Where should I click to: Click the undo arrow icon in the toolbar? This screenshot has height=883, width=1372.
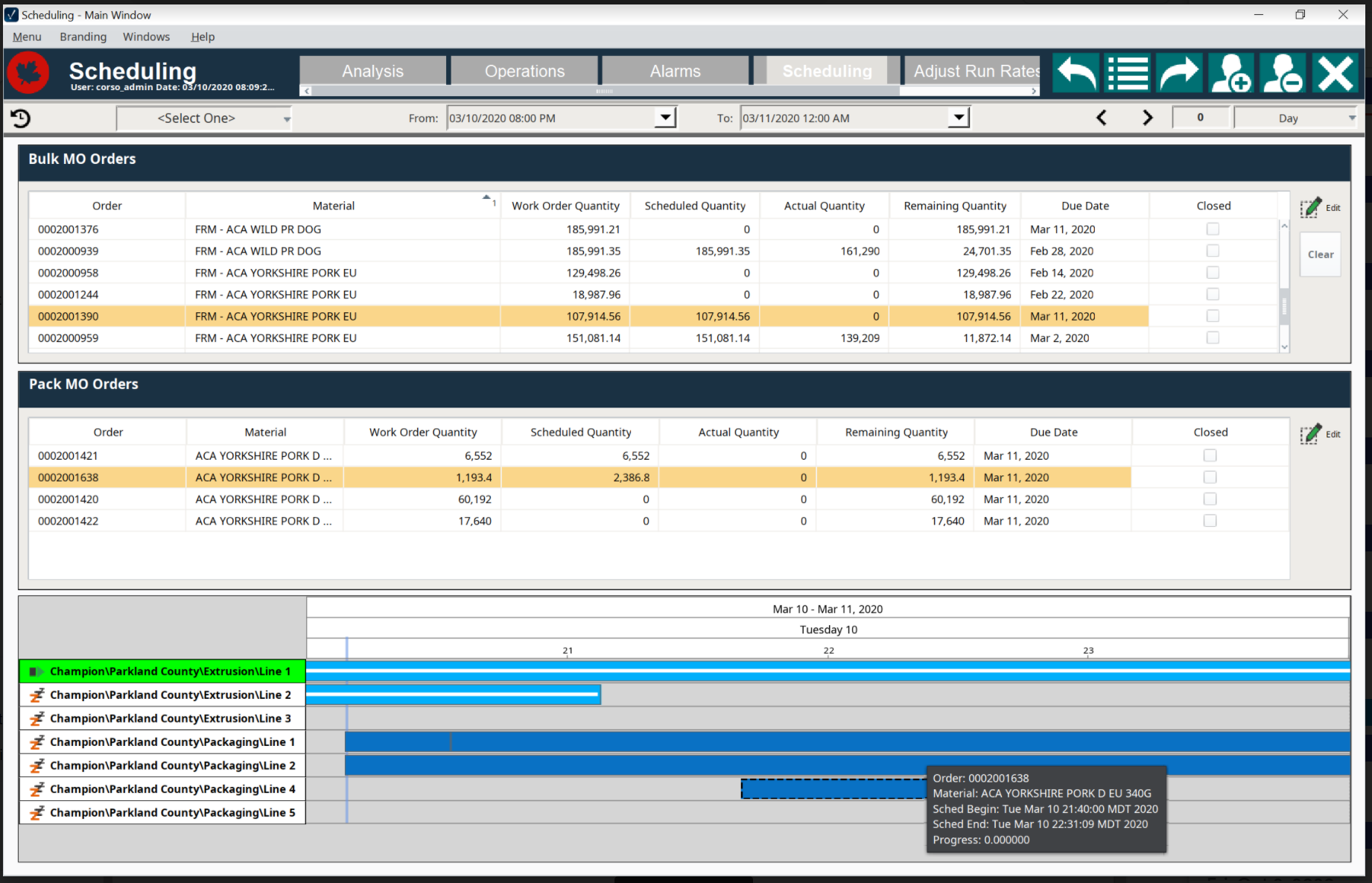1075,72
